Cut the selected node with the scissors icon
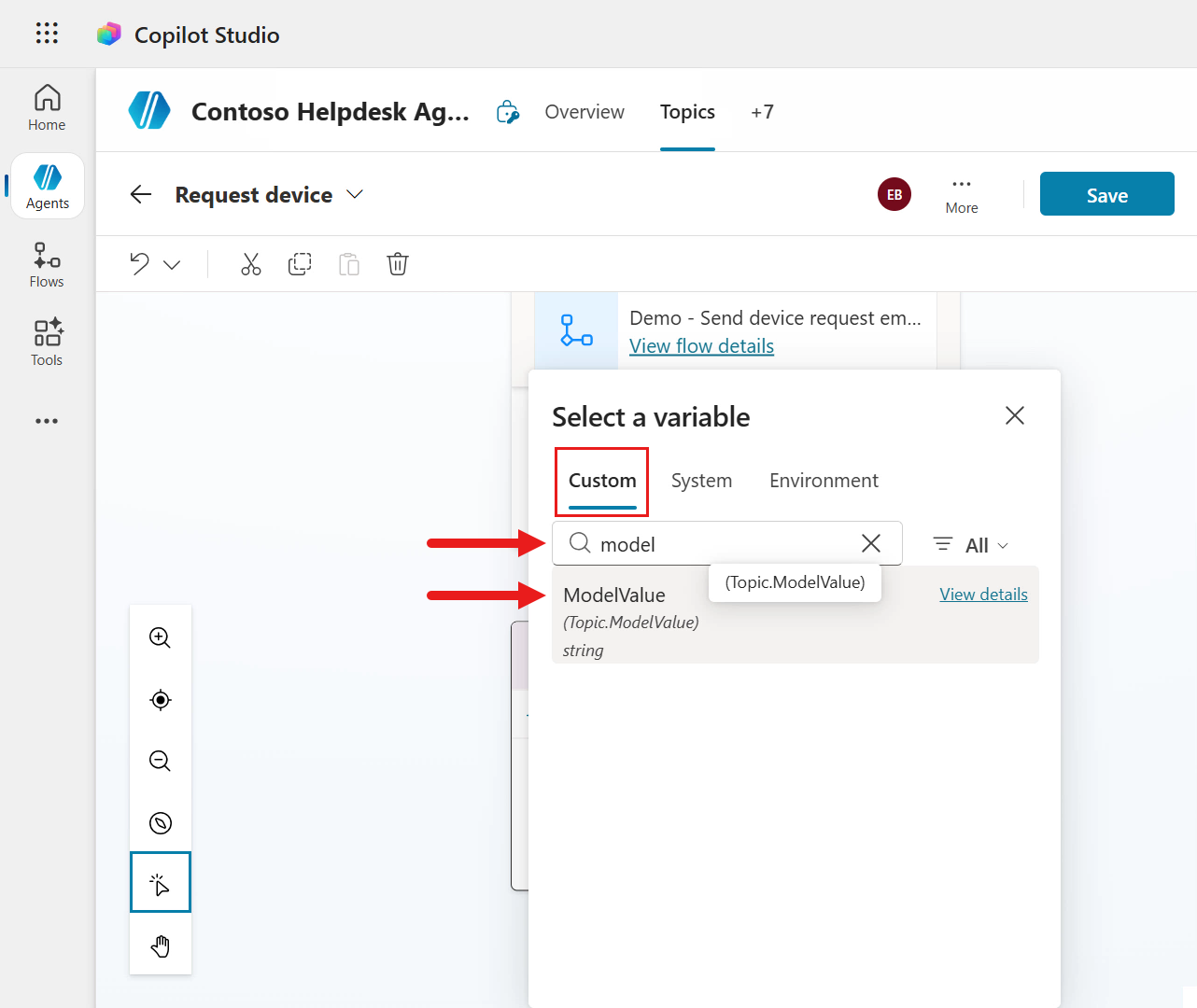The image size is (1197, 1008). pyautogui.click(x=250, y=264)
